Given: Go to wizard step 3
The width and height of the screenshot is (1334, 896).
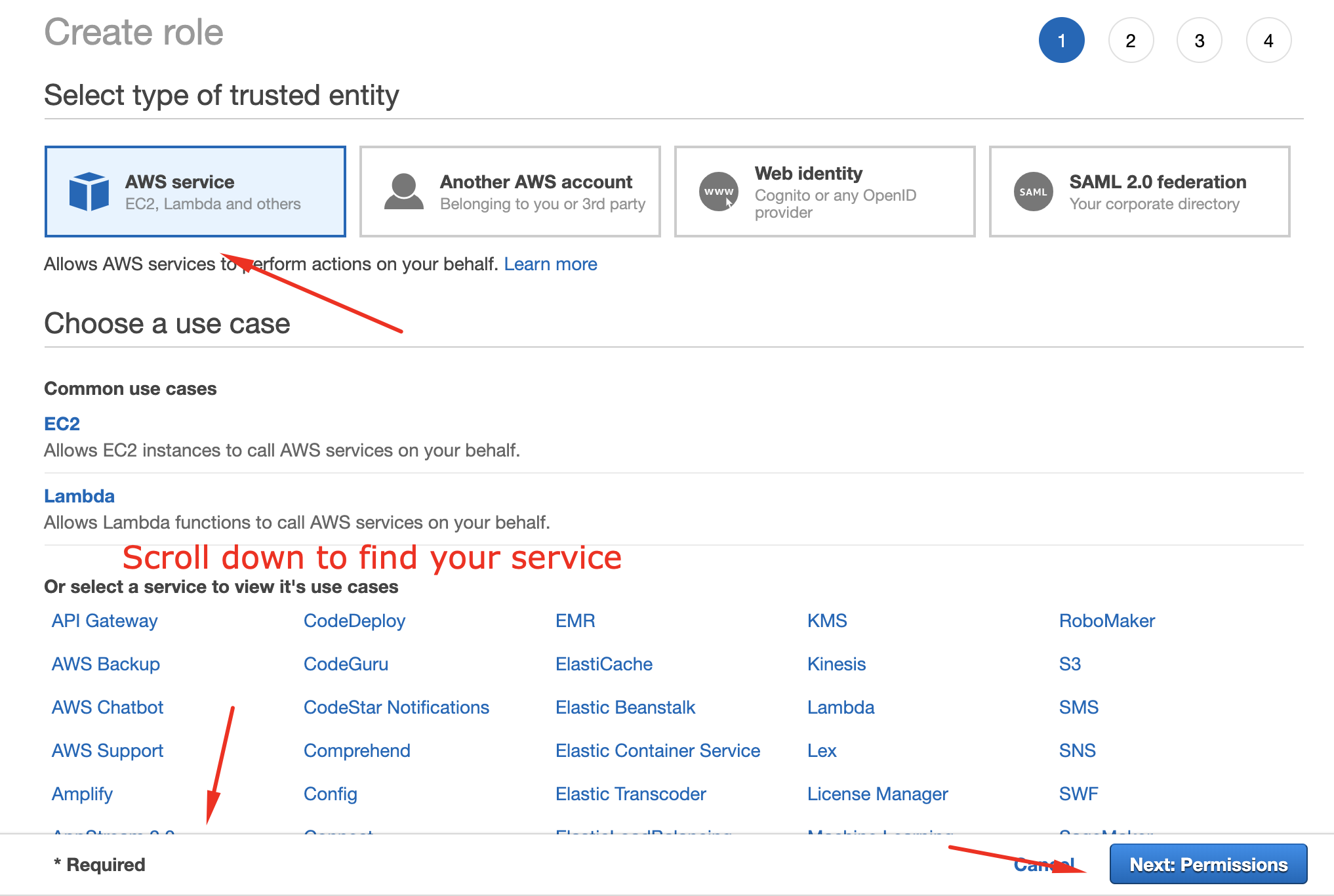Looking at the screenshot, I should 1200,40.
